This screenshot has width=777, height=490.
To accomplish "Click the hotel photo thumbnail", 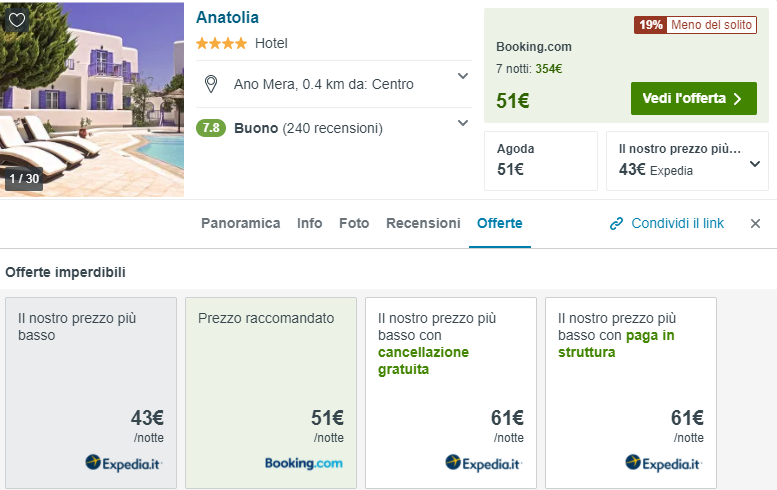I will [92, 100].
